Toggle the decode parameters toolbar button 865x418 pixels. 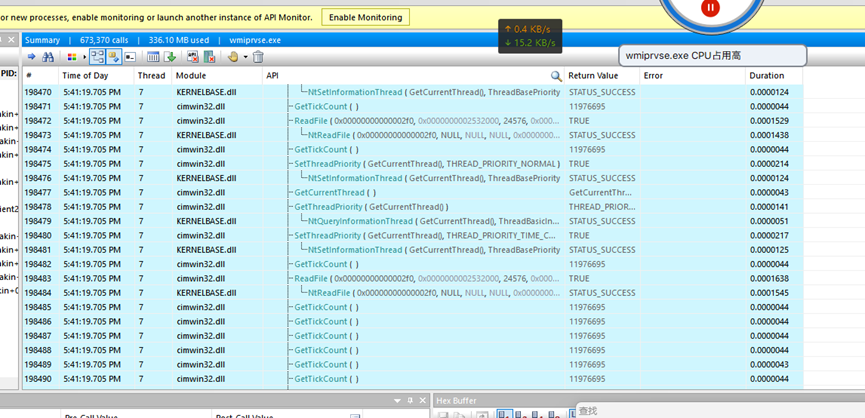point(113,56)
